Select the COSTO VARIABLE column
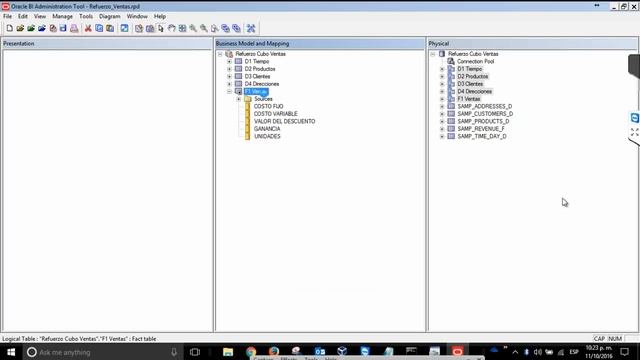 (x=276, y=114)
